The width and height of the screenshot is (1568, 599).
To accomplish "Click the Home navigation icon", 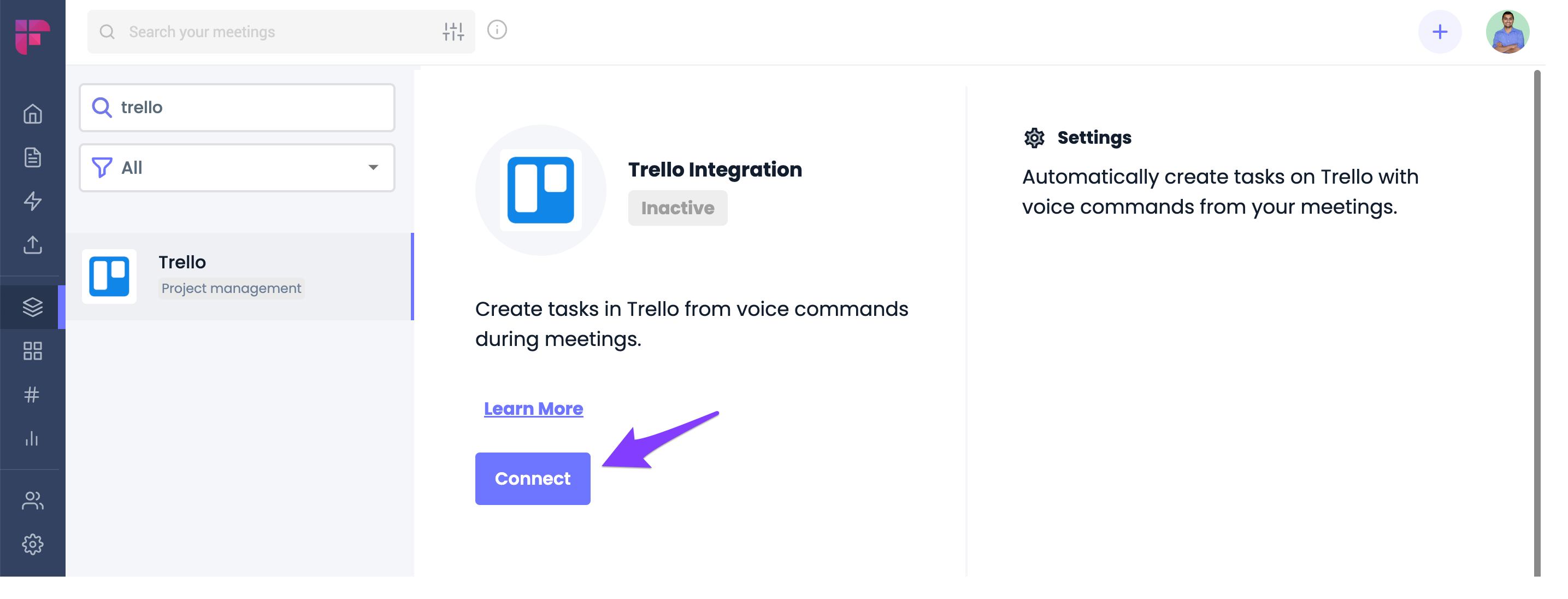I will (33, 113).
